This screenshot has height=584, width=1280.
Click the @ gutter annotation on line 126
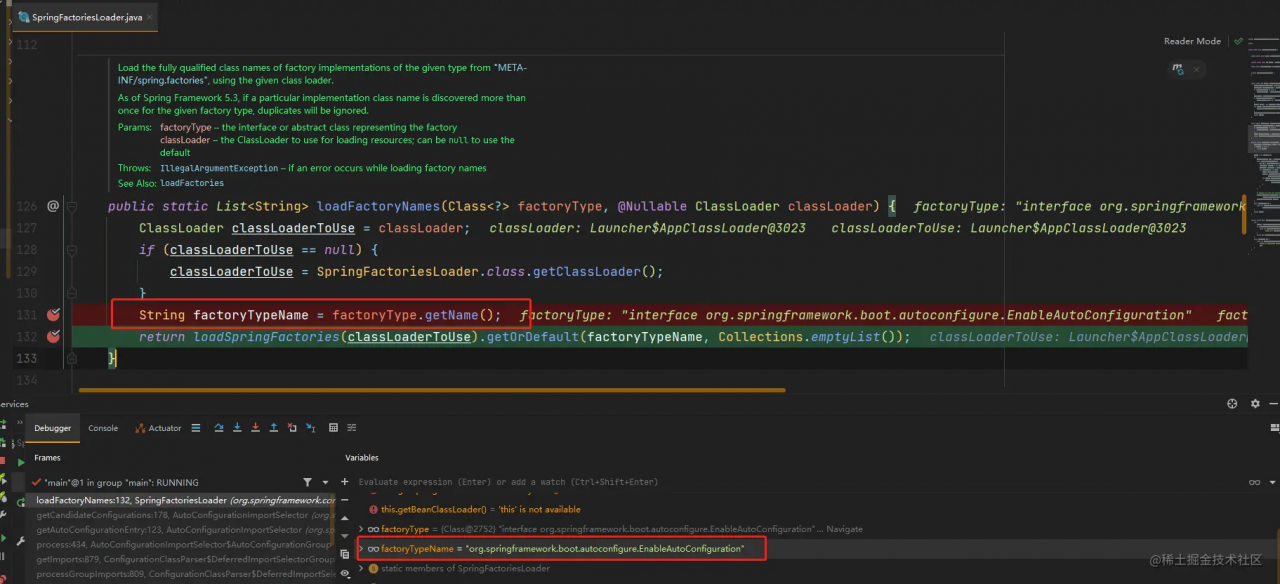pyautogui.click(x=53, y=206)
